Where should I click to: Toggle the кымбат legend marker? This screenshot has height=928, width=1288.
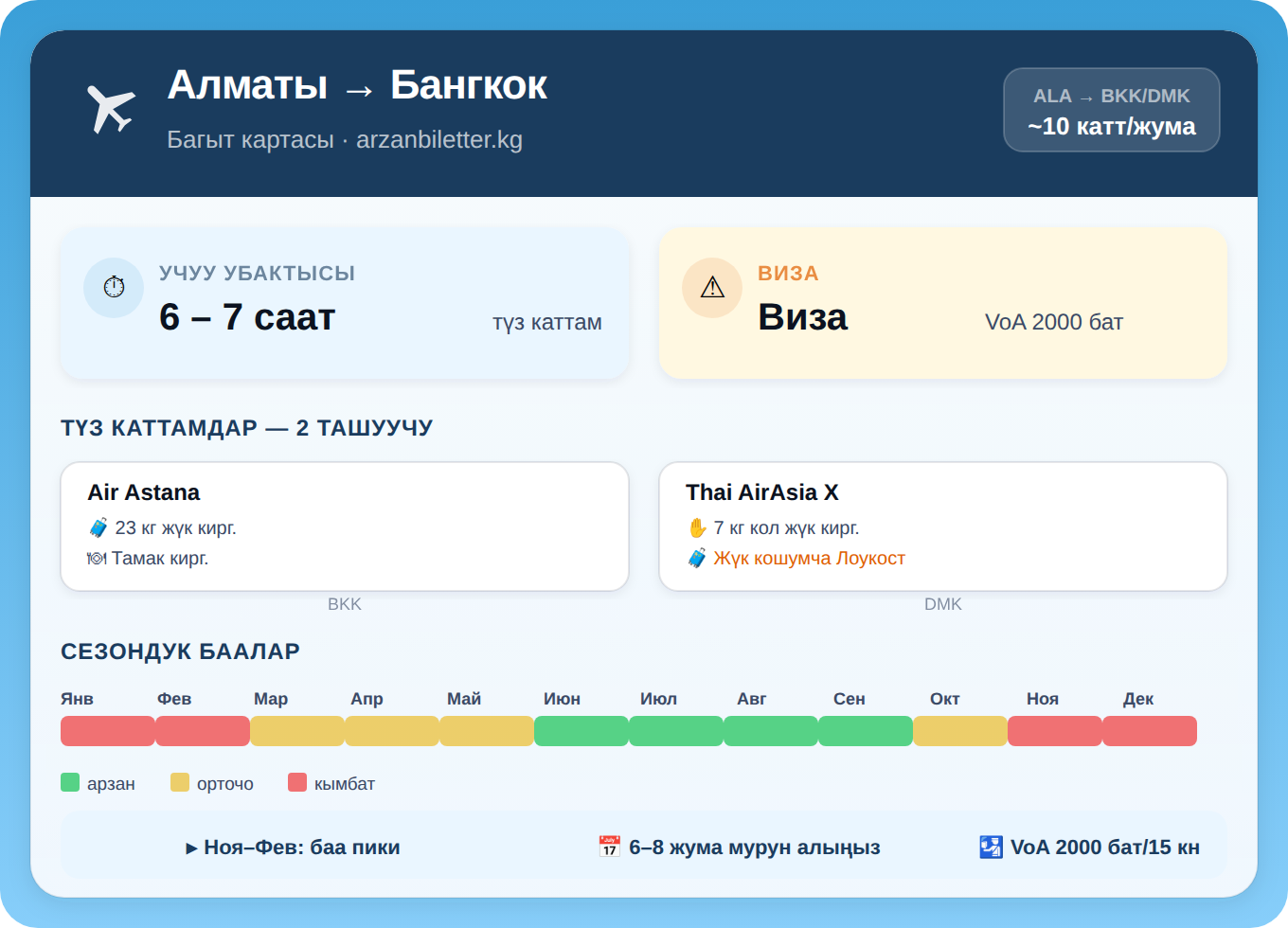[x=297, y=782]
